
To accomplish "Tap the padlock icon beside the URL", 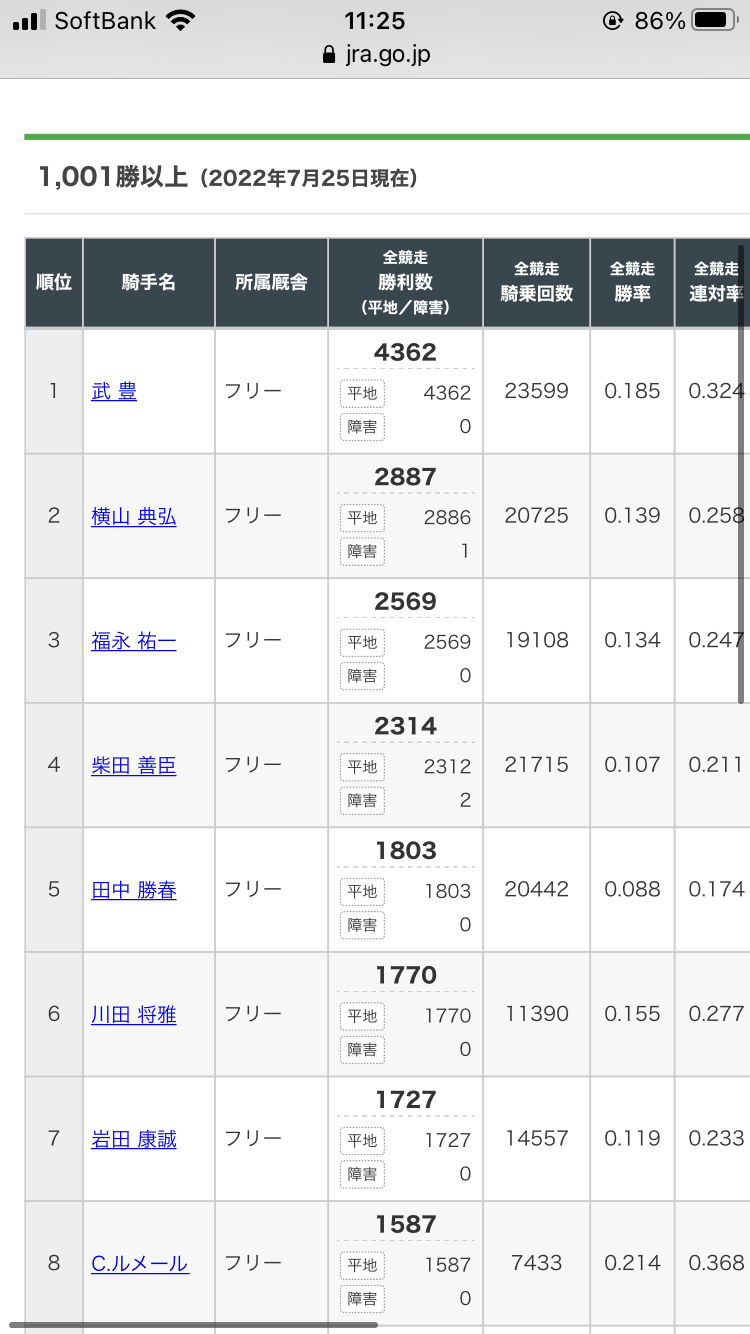I will 329,55.
